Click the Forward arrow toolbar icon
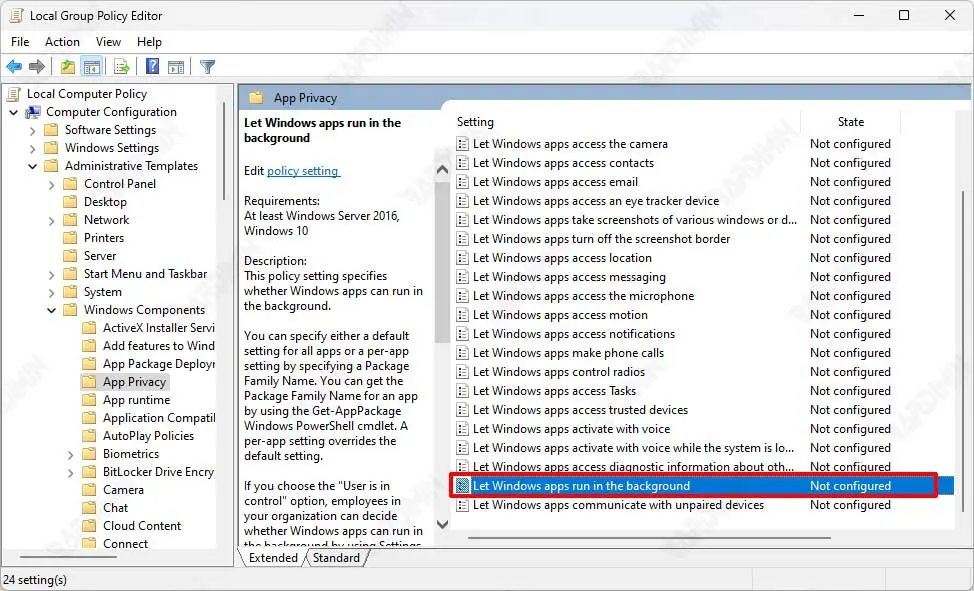The height and width of the screenshot is (591, 974). (x=37, y=66)
